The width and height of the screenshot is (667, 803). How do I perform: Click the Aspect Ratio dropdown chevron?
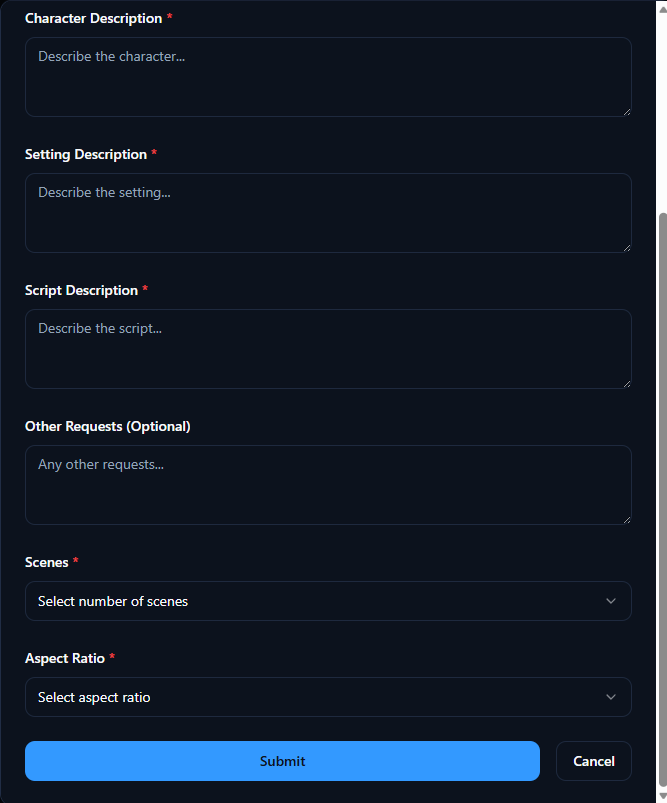pyautogui.click(x=611, y=697)
